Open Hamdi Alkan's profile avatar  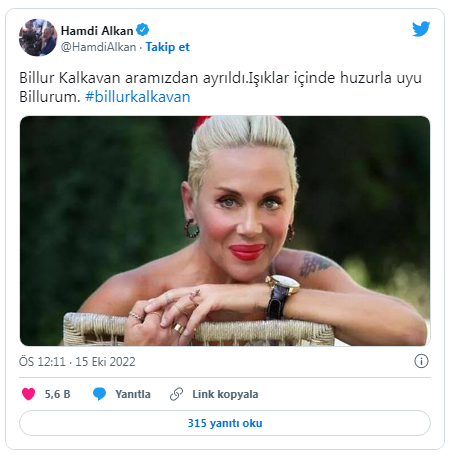pyautogui.click(x=38, y=38)
